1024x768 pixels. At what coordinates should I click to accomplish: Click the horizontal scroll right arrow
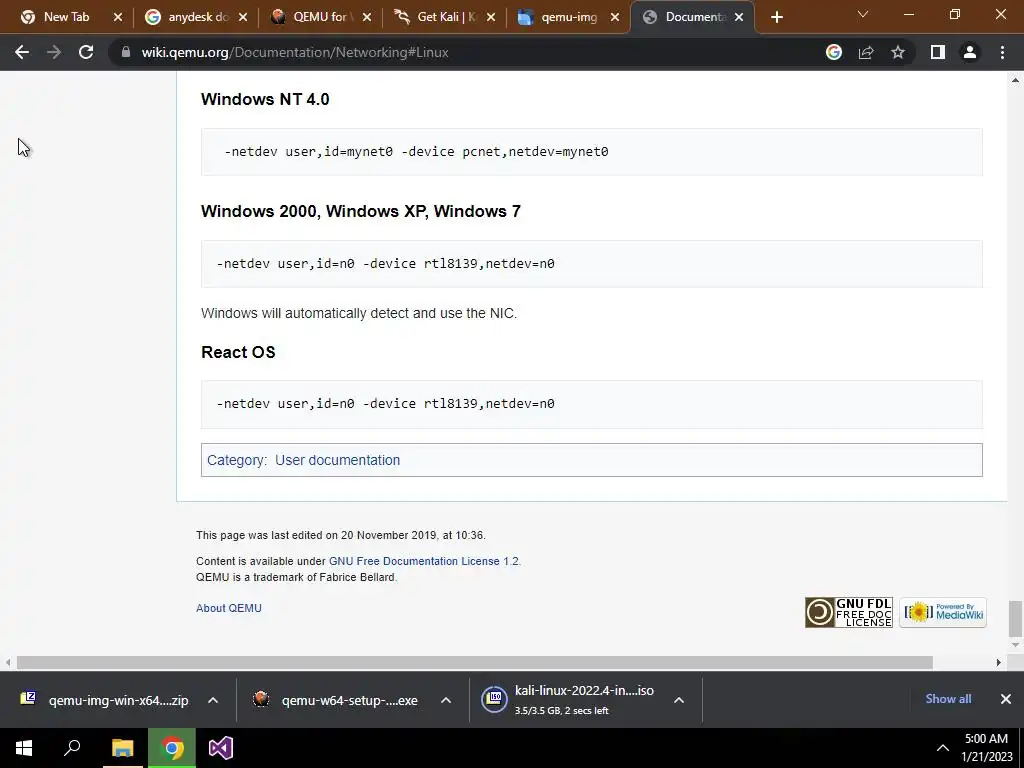(x=999, y=662)
